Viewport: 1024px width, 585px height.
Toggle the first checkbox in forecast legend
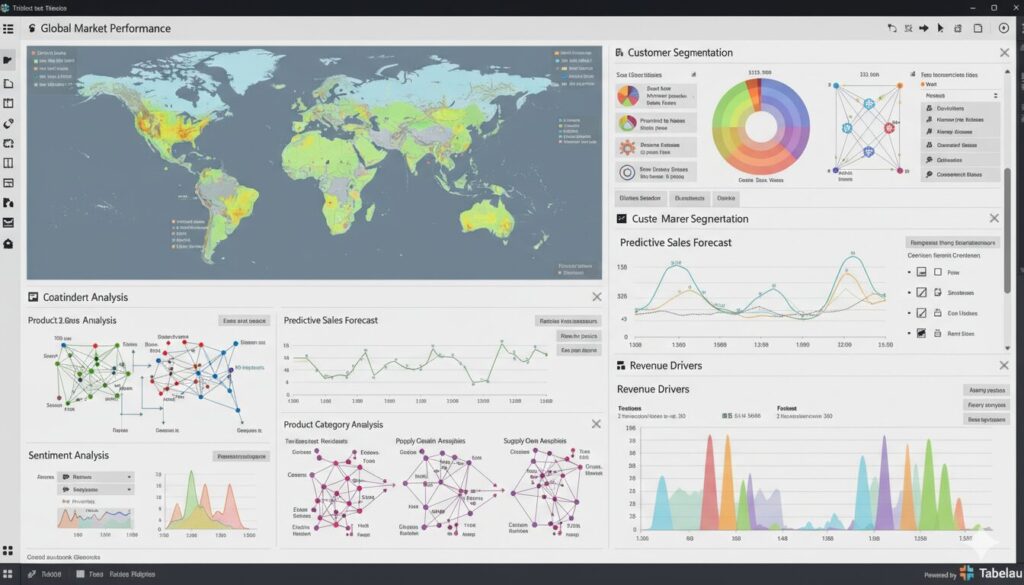pos(922,272)
